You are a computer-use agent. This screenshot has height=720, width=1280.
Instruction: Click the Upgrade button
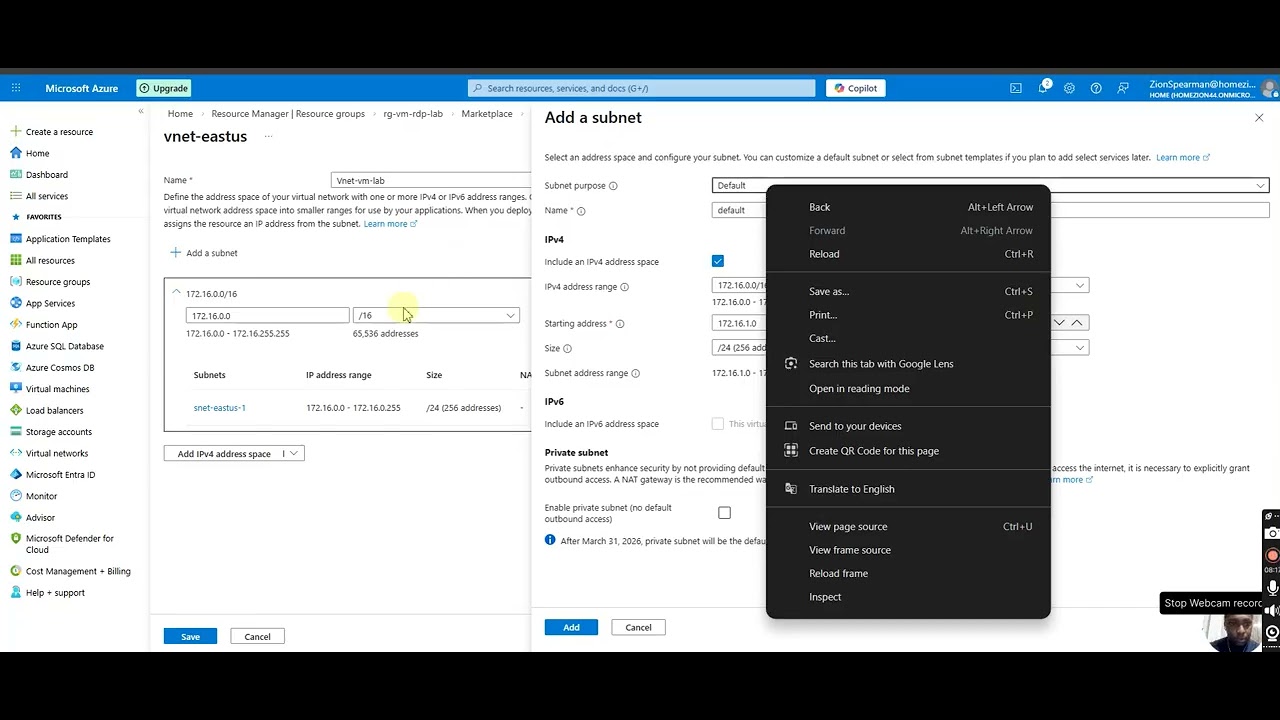pyautogui.click(x=164, y=88)
